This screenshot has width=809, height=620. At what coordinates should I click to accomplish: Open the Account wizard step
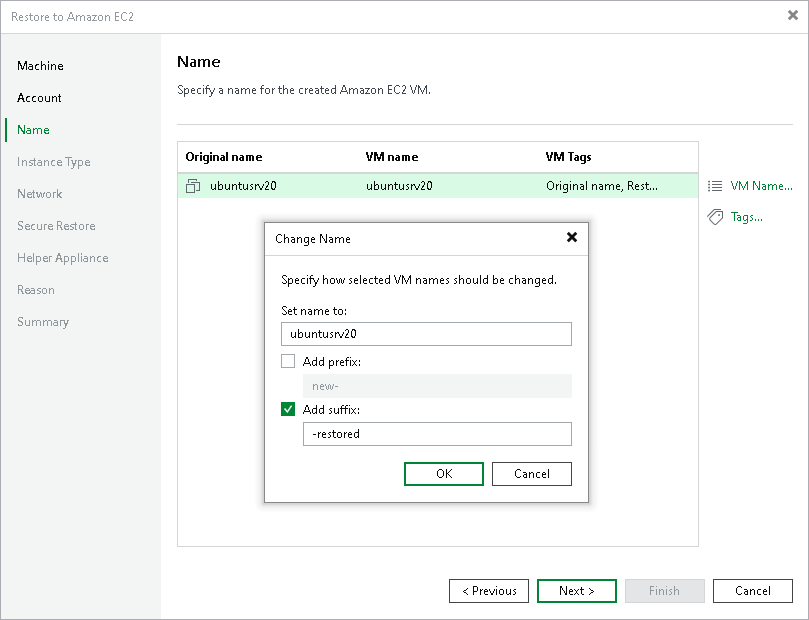[x=39, y=97]
